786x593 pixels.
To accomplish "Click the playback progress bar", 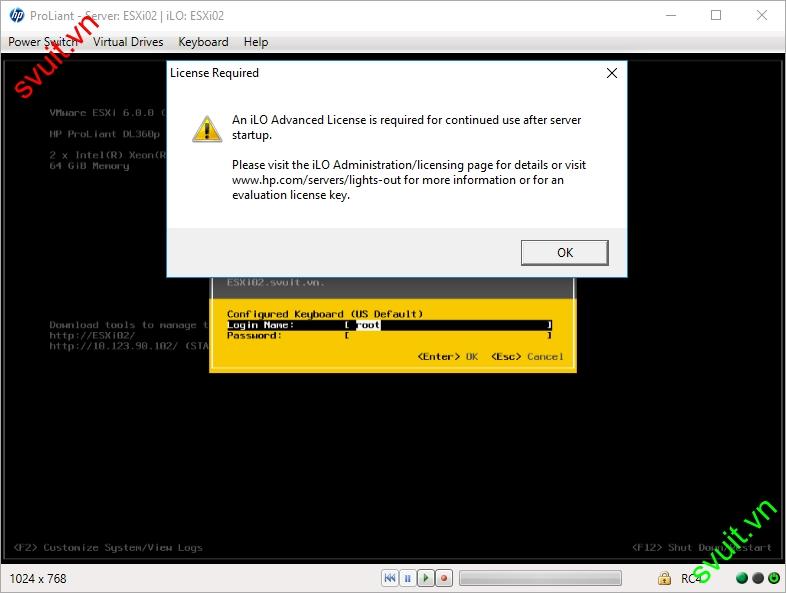I will [540, 578].
